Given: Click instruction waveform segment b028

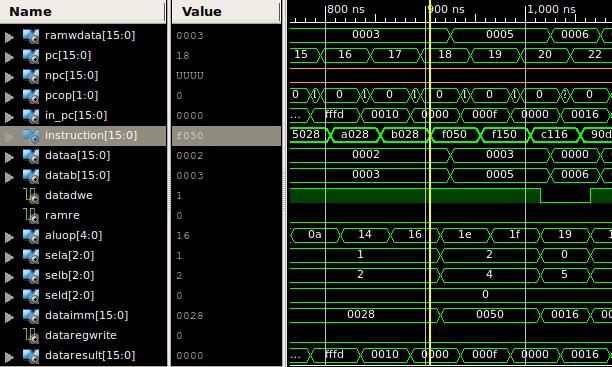Looking at the screenshot, I should 405,134.
